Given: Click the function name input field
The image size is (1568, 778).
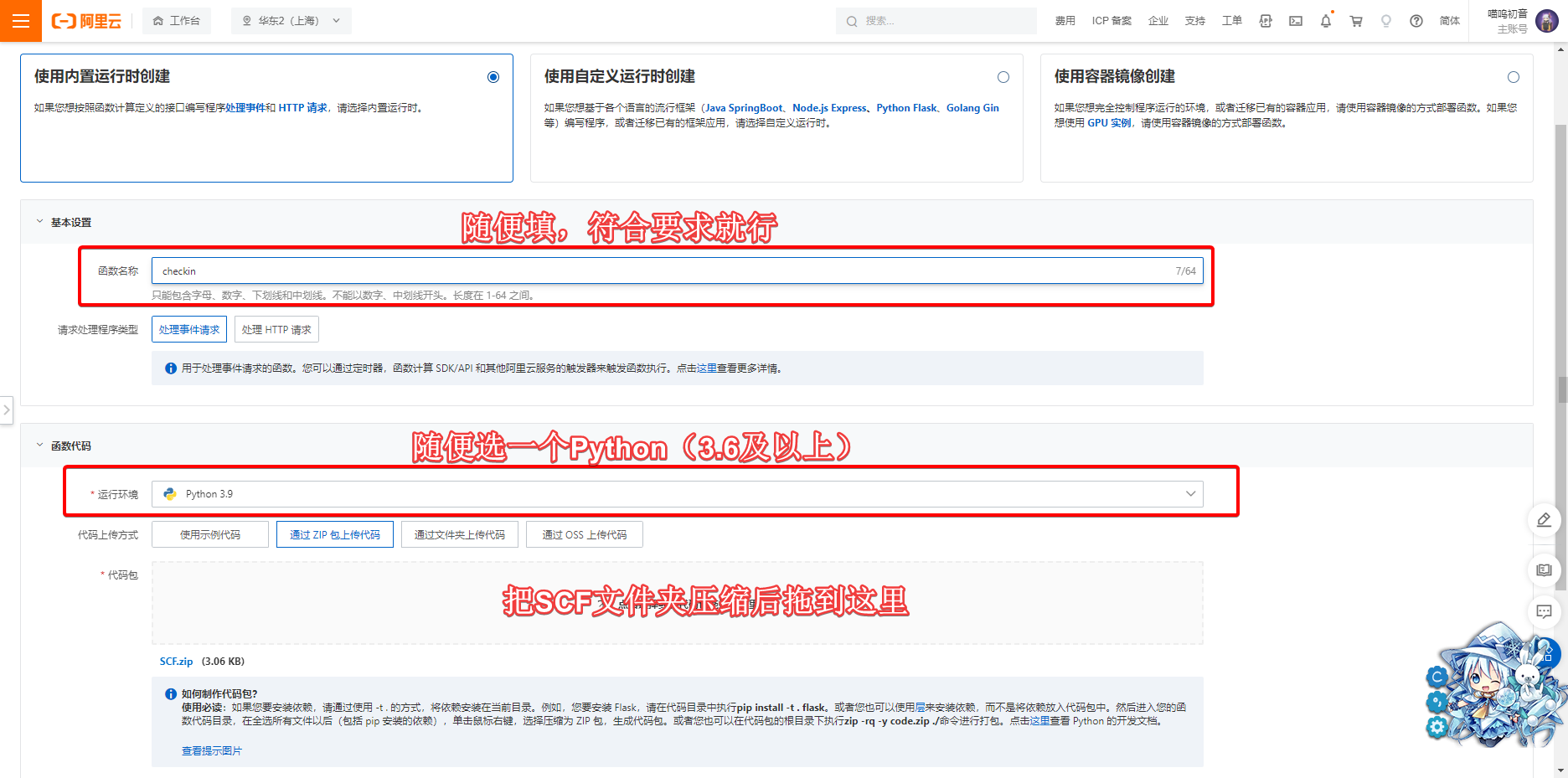Looking at the screenshot, I should point(662,271).
